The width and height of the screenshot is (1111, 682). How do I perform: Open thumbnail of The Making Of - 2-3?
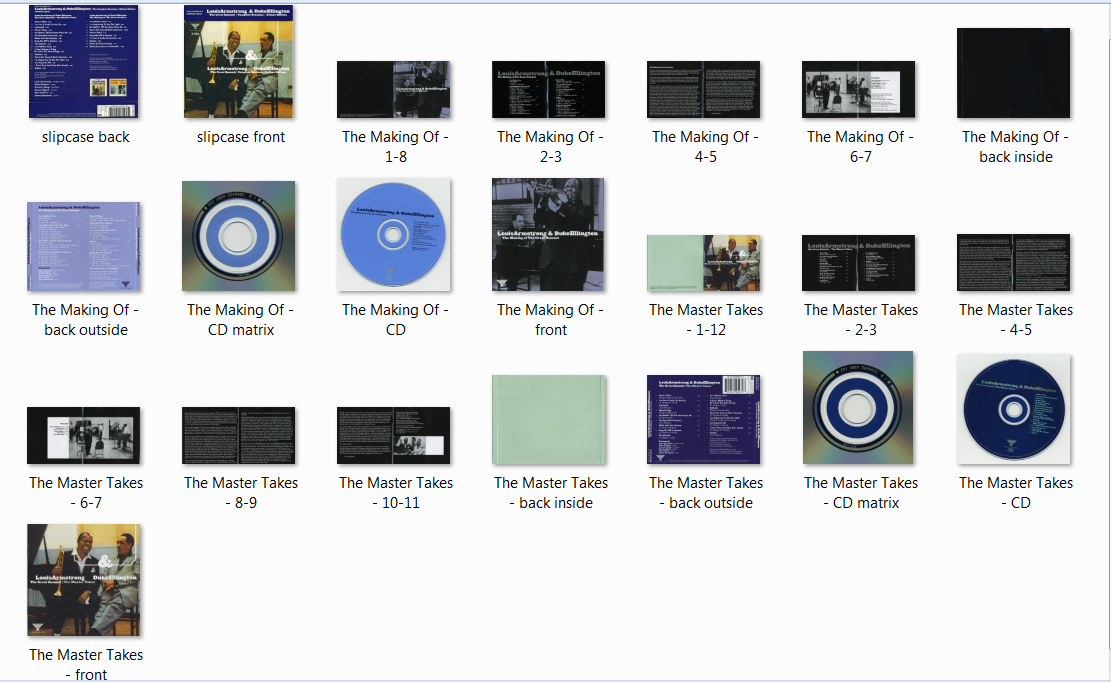coord(548,89)
